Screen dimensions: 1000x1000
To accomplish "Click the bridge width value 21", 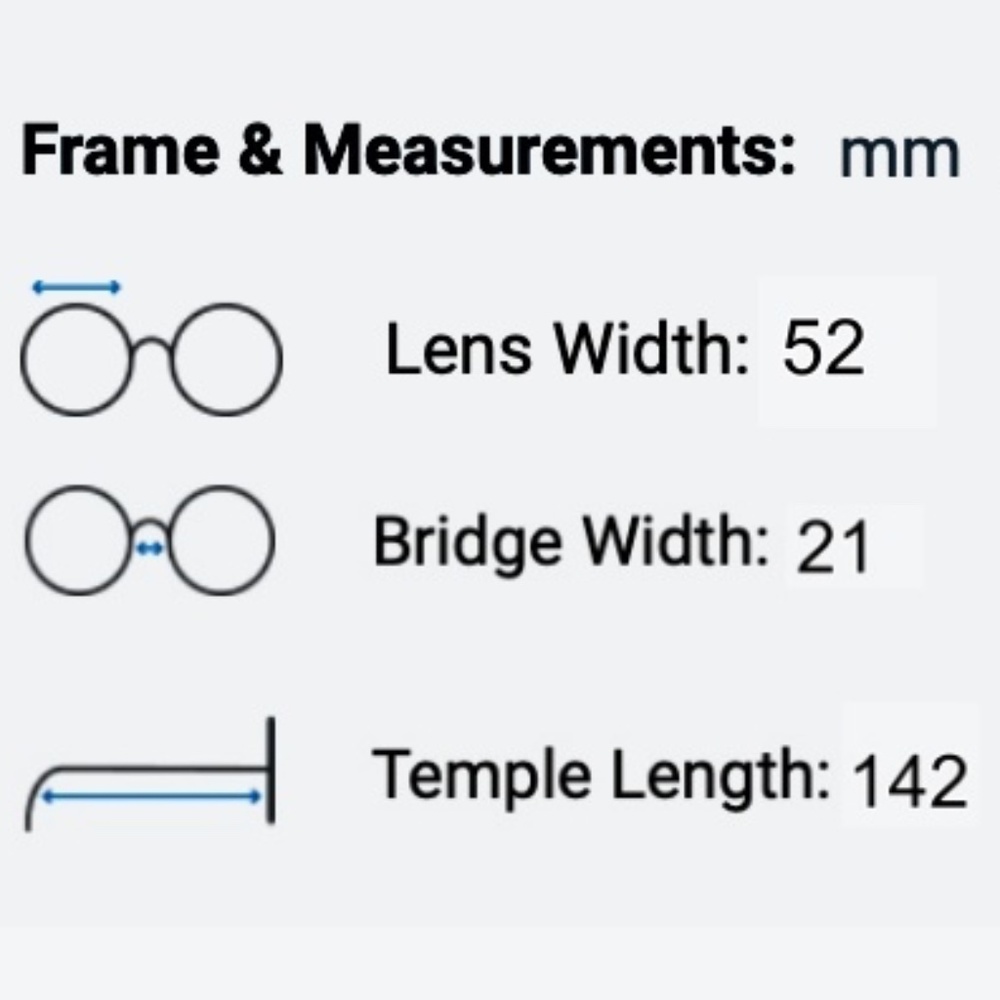I will (x=832, y=547).
